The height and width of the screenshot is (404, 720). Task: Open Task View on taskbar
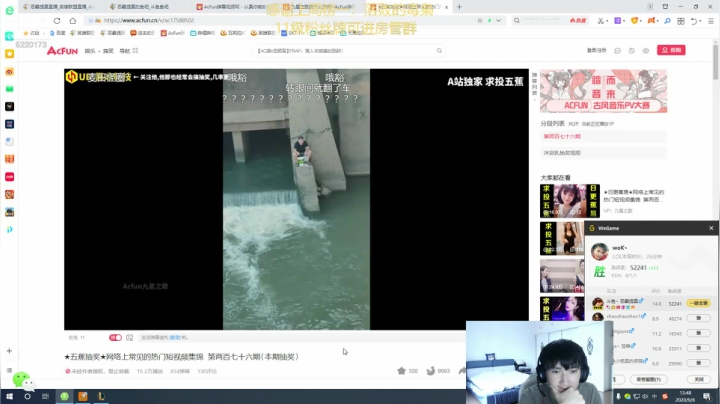(45, 396)
